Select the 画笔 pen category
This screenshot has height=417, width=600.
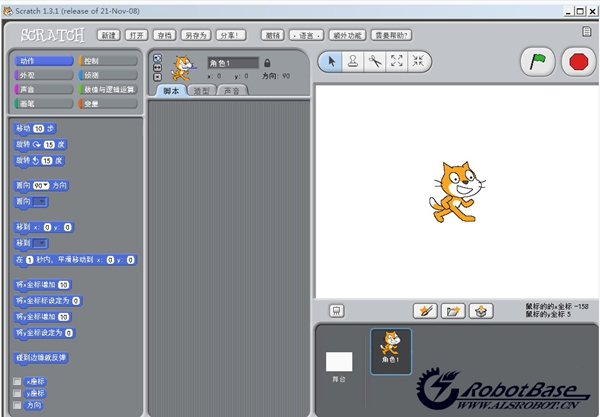[43, 103]
